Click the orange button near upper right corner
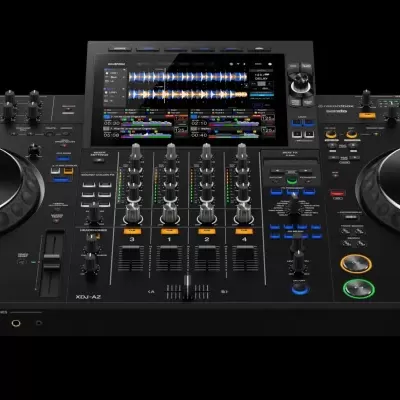This screenshot has height=400, width=400. click(367, 116)
